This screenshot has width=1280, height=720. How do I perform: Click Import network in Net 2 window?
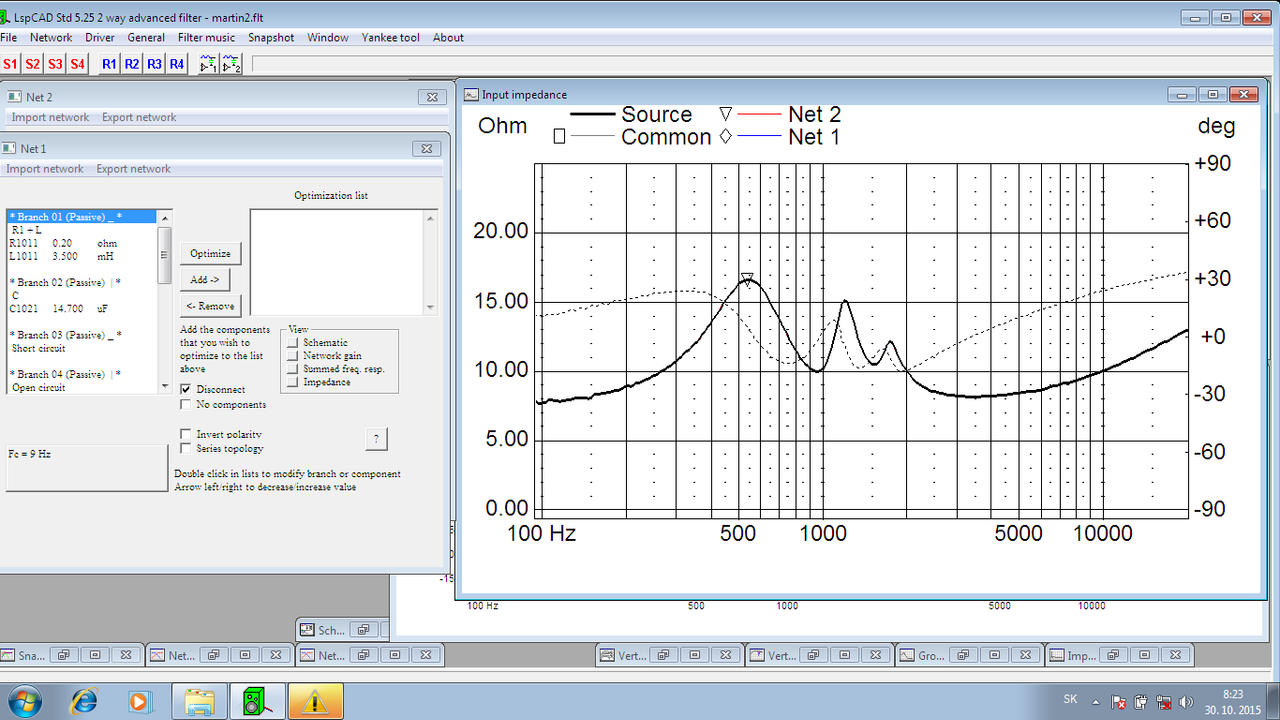pos(50,117)
